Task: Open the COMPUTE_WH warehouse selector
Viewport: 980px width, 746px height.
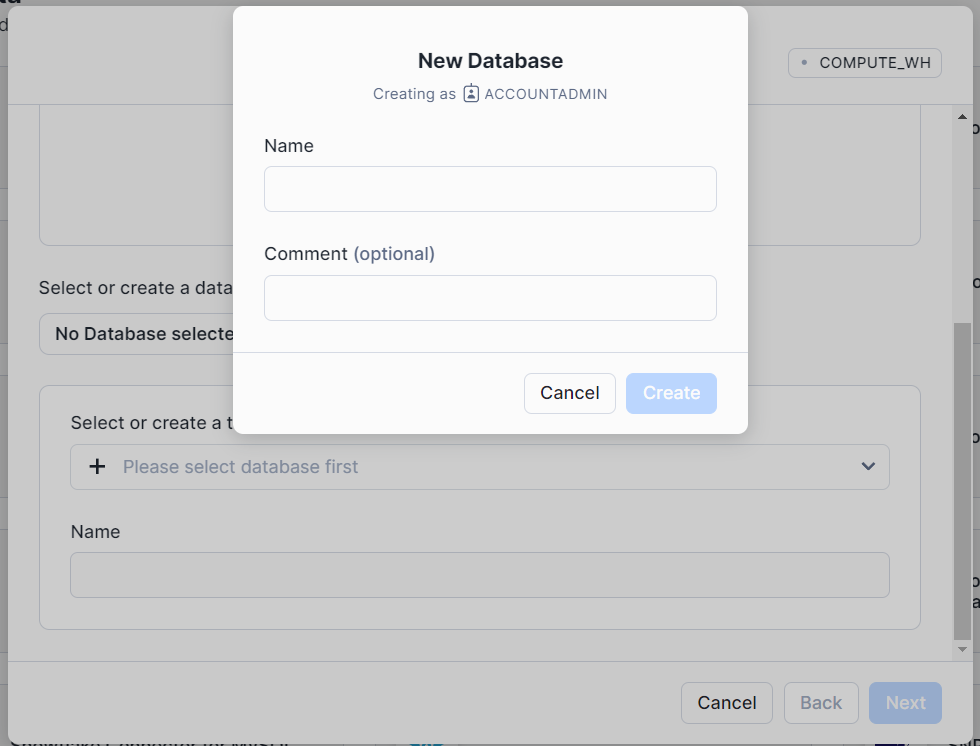Action: 864,62
